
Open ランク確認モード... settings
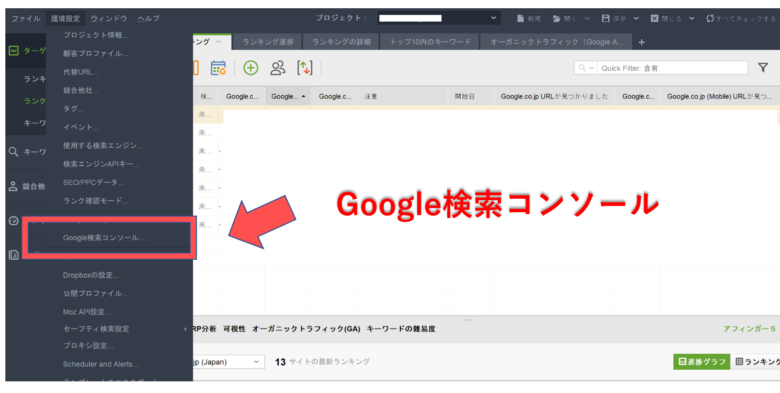96,201
